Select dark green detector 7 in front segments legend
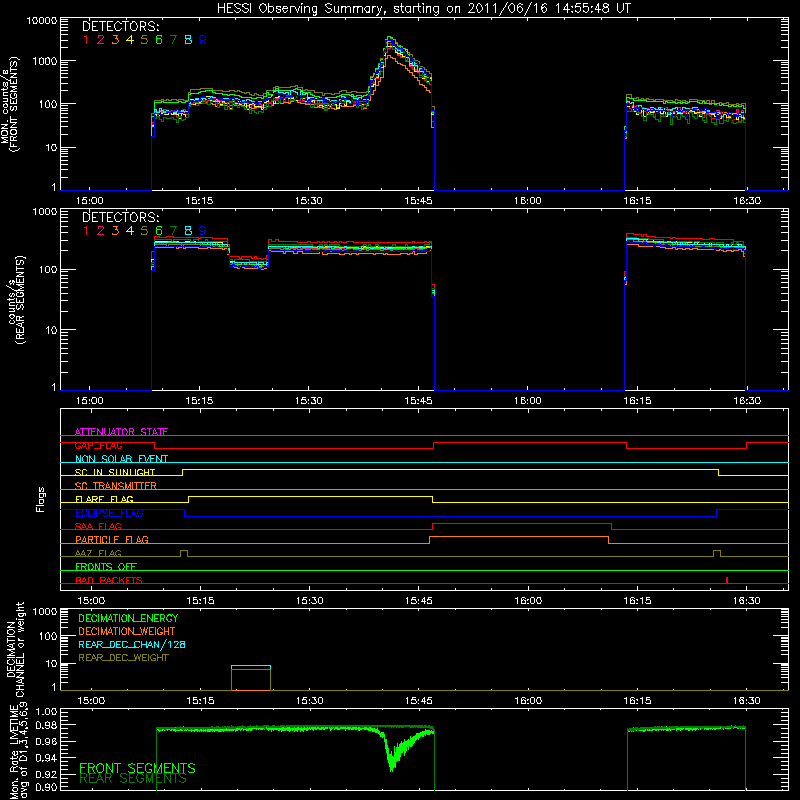Viewport: 800px width, 800px height. [173, 40]
